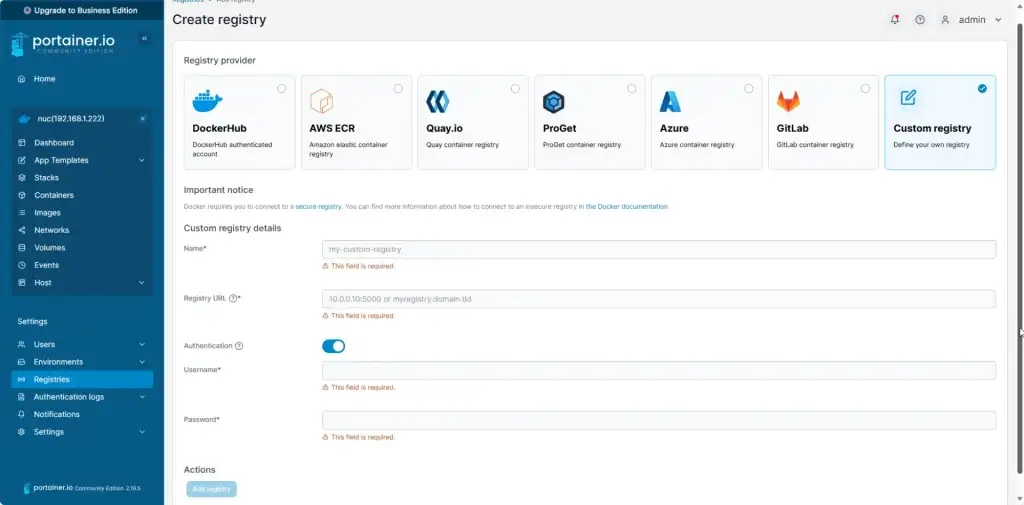This screenshot has width=1024, height=505.
Task: Click the Add registry button
Action: tap(212, 489)
